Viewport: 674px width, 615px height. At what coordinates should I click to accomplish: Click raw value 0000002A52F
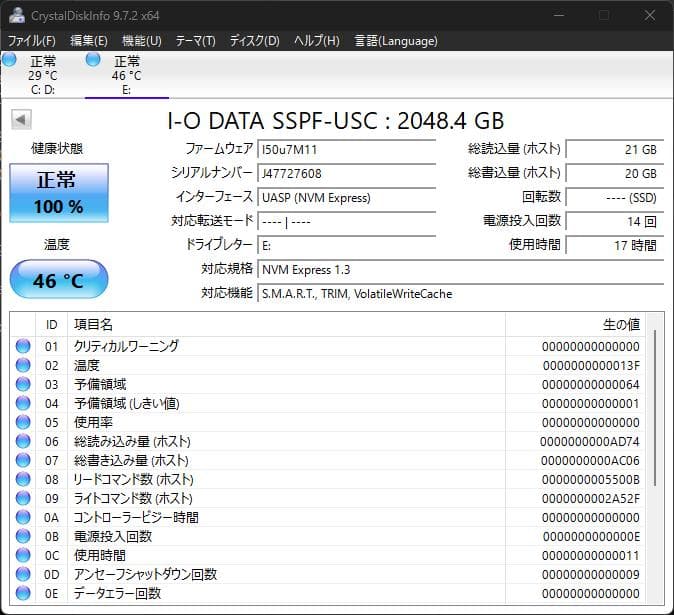[x=591, y=499]
